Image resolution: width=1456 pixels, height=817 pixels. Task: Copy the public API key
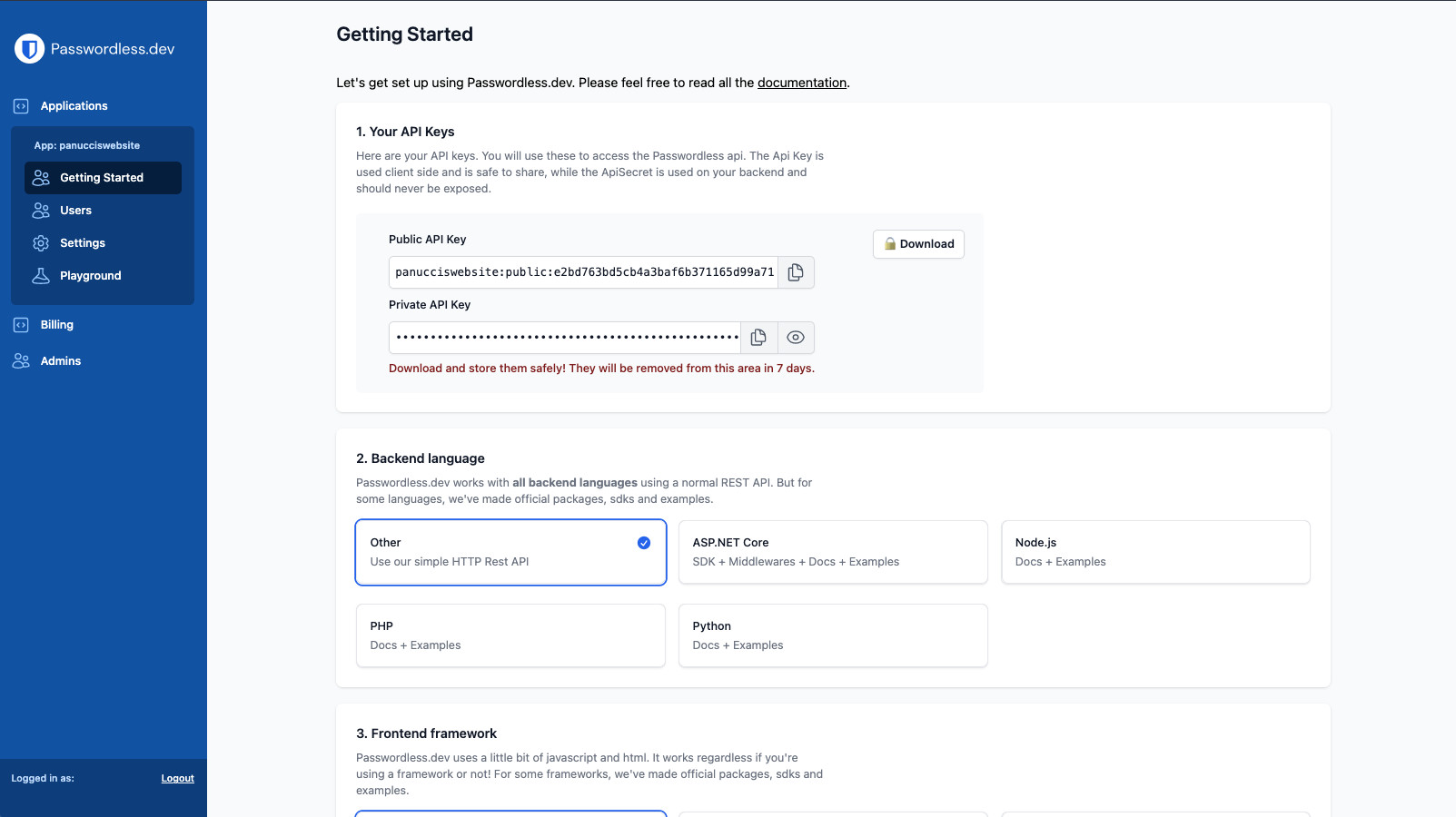click(x=796, y=271)
